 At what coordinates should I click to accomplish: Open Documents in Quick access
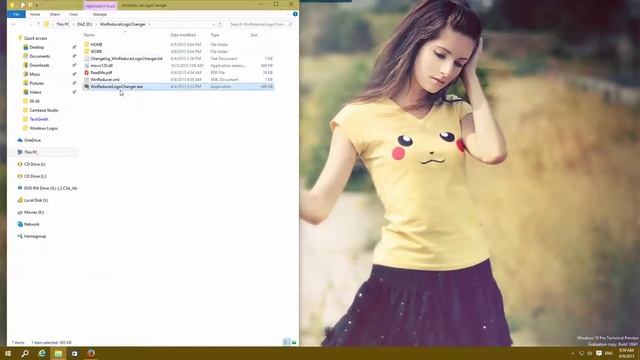40,56
